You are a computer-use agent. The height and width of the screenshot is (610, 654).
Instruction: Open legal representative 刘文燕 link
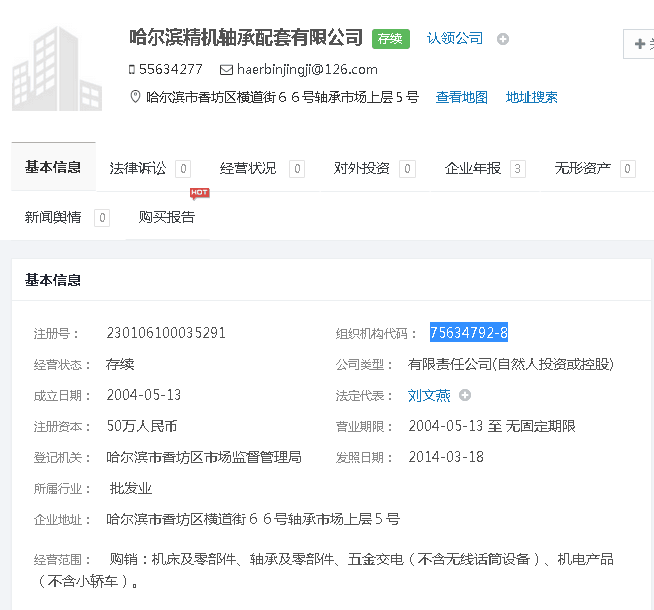pos(429,395)
